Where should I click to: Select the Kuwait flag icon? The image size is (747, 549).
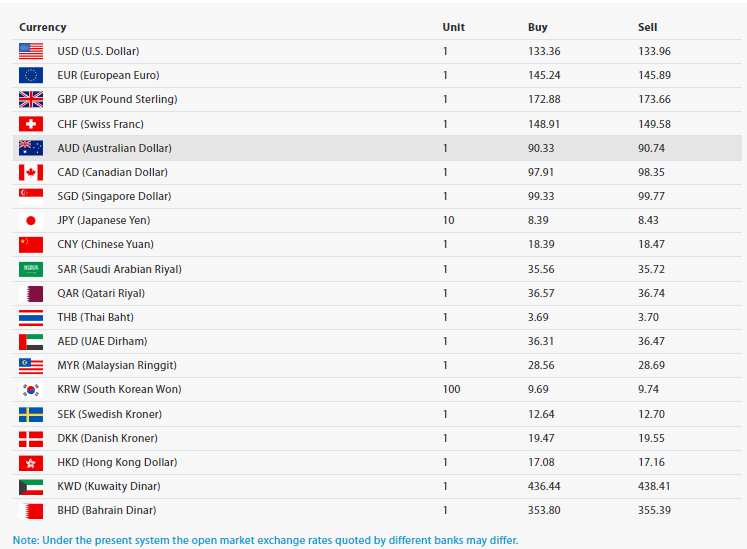point(31,487)
